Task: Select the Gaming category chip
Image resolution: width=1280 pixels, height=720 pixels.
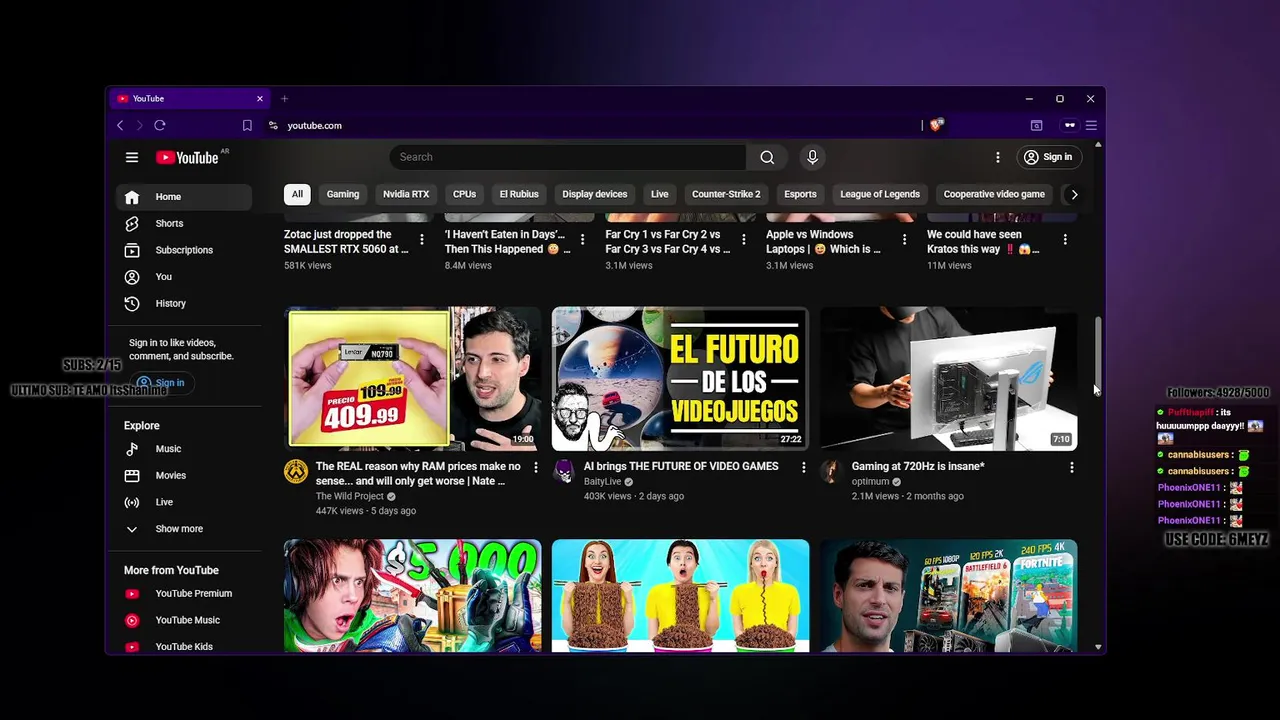Action: [x=343, y=194]
